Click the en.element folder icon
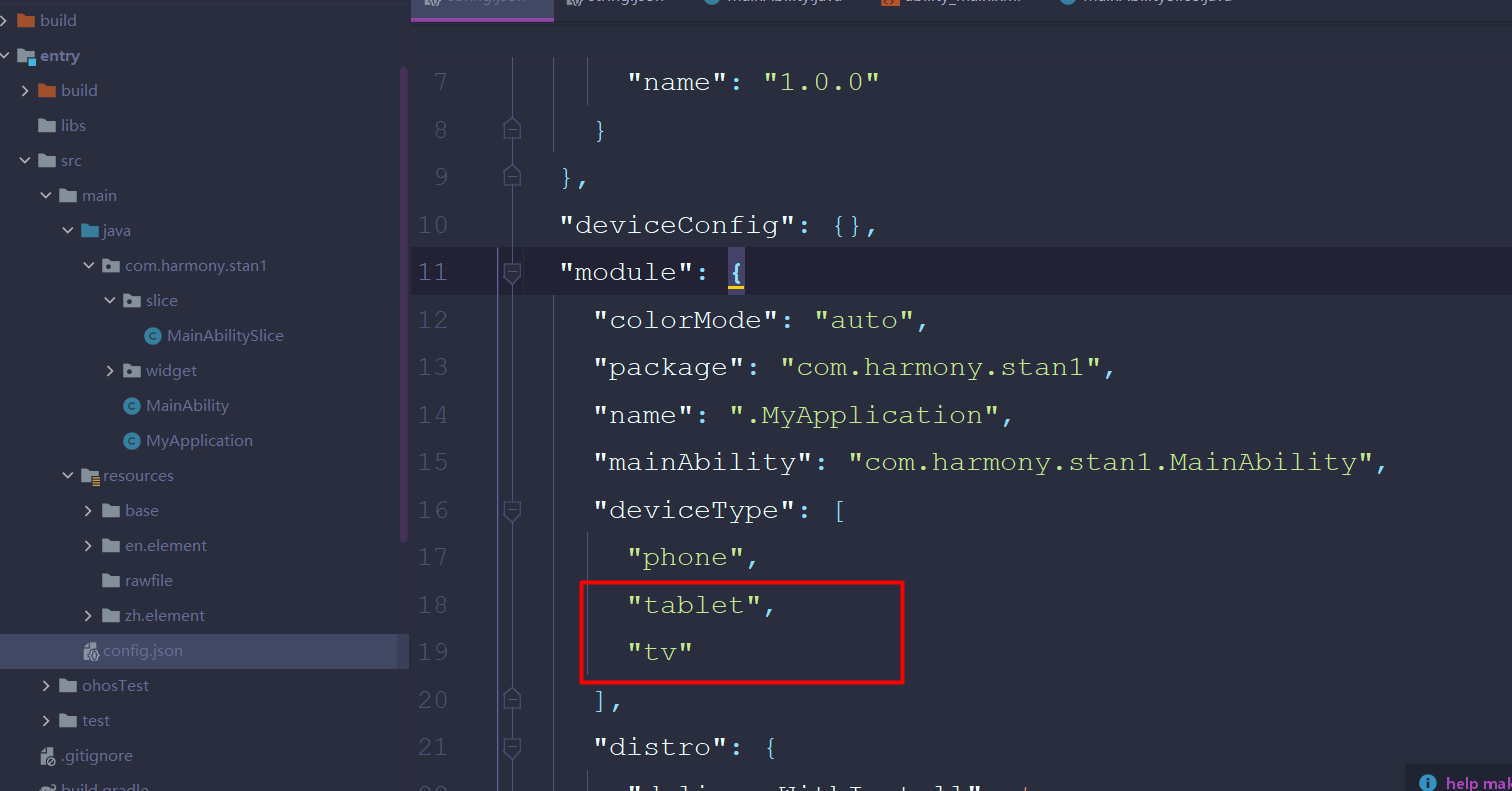 click(x=112, y=545)
